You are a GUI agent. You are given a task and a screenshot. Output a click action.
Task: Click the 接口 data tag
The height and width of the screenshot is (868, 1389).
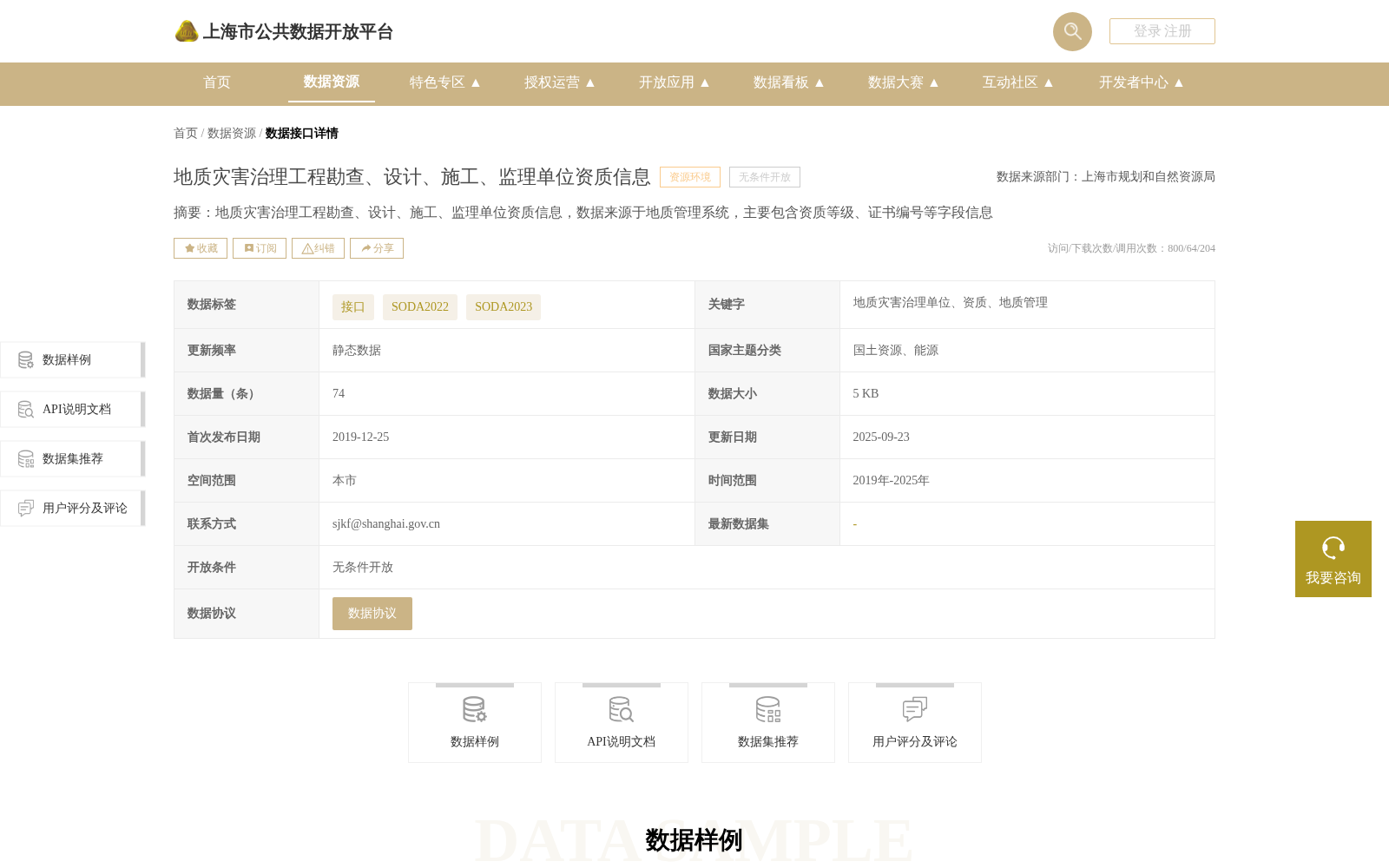coord(353,307)
